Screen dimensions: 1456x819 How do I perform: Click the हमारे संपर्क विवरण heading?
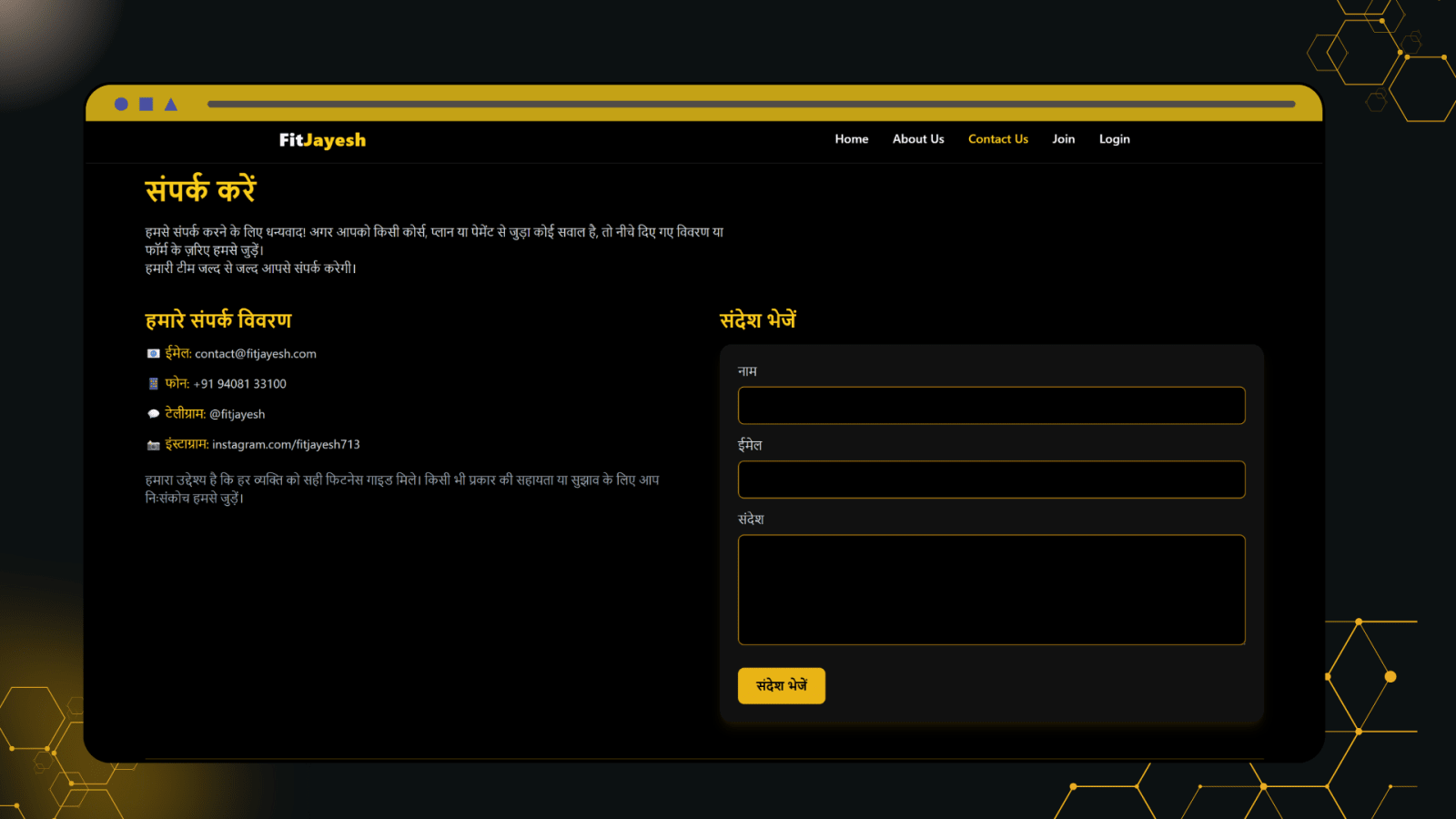pyautogui.click(x=218, y=320)
